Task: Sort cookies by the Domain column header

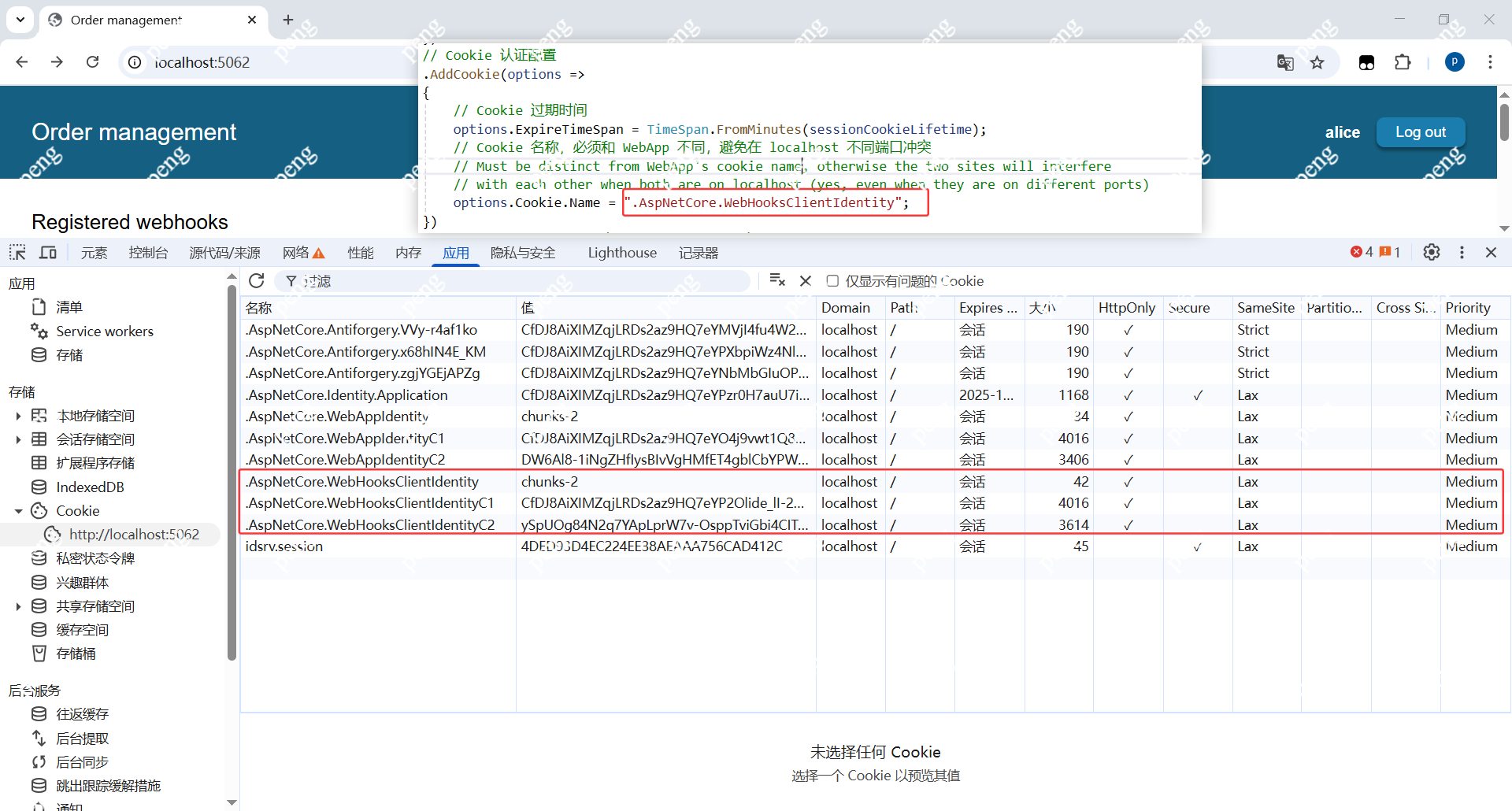Action: 850,308
